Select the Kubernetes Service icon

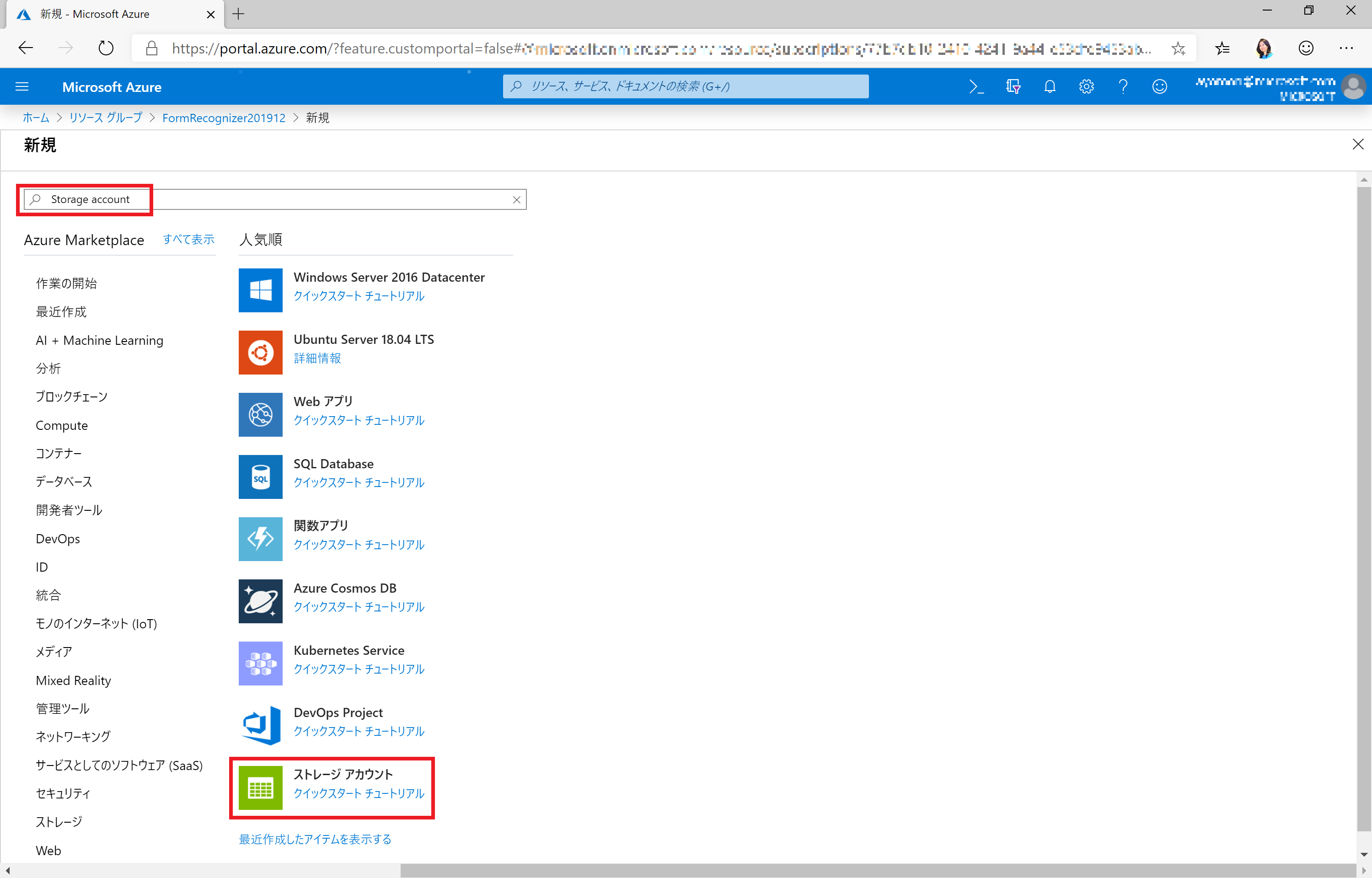[x=261, y=663]
